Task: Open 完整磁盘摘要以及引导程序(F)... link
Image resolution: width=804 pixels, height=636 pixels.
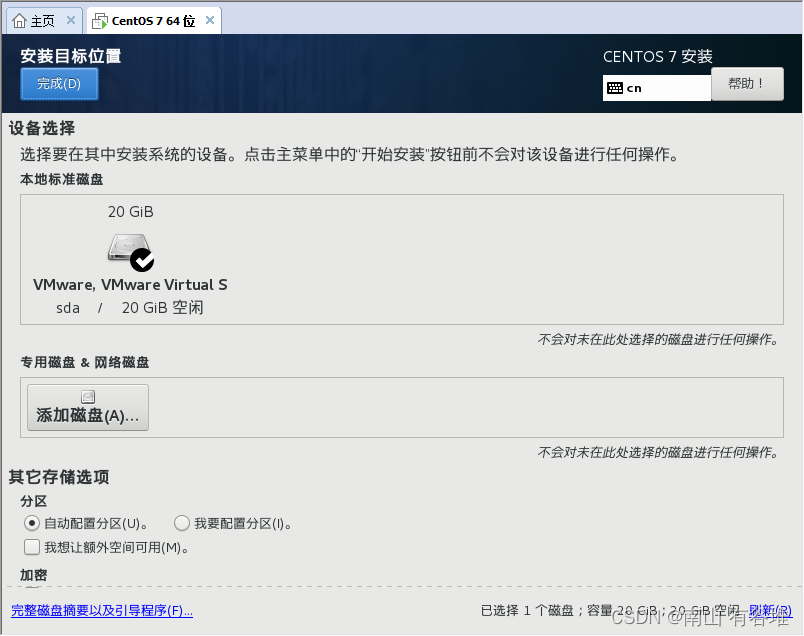Action: tap(102, 610)
